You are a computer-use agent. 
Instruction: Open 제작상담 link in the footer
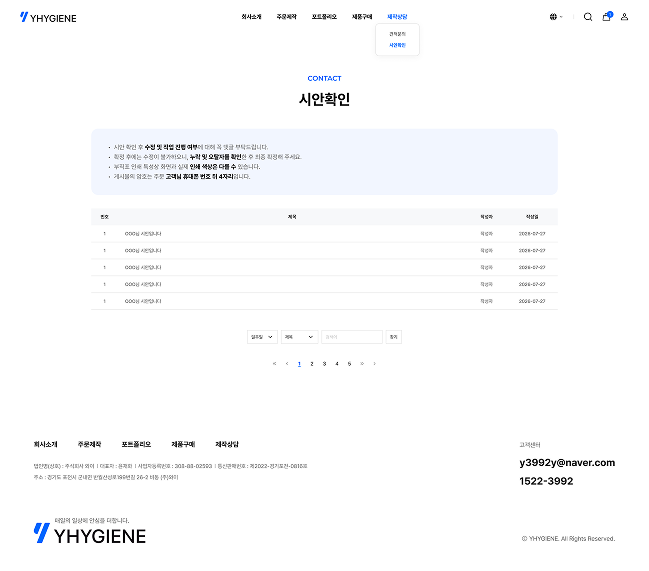[x=227, y=444]
